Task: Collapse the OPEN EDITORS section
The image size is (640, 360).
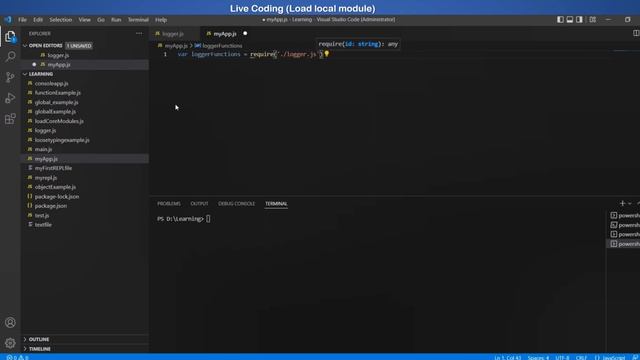Action: click(x=25, y=46)
